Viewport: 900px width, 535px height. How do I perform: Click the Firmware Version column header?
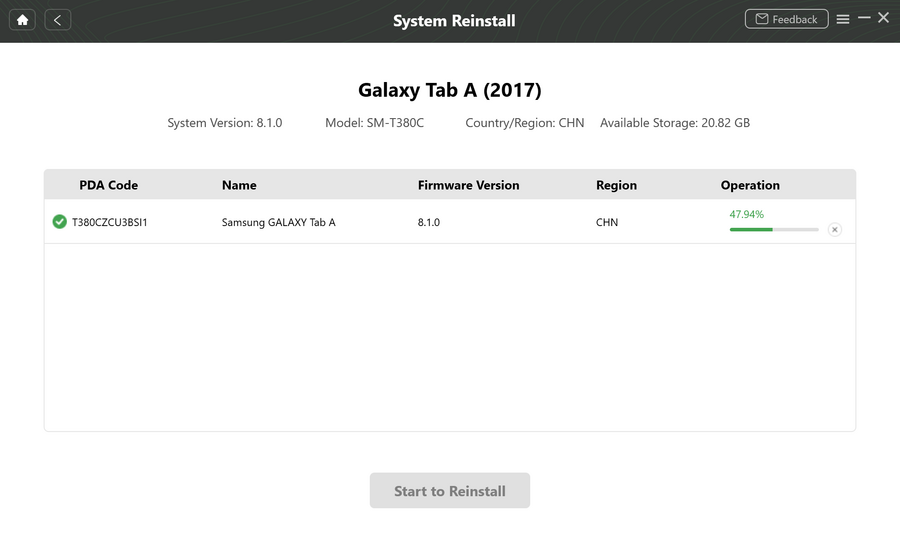468,185
